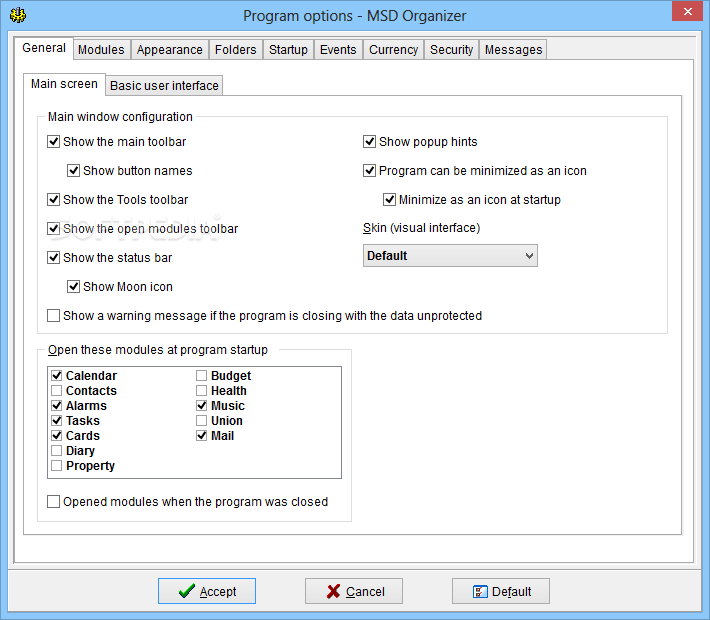Switch to the Modules tab
710x620 pixels.
101,49
